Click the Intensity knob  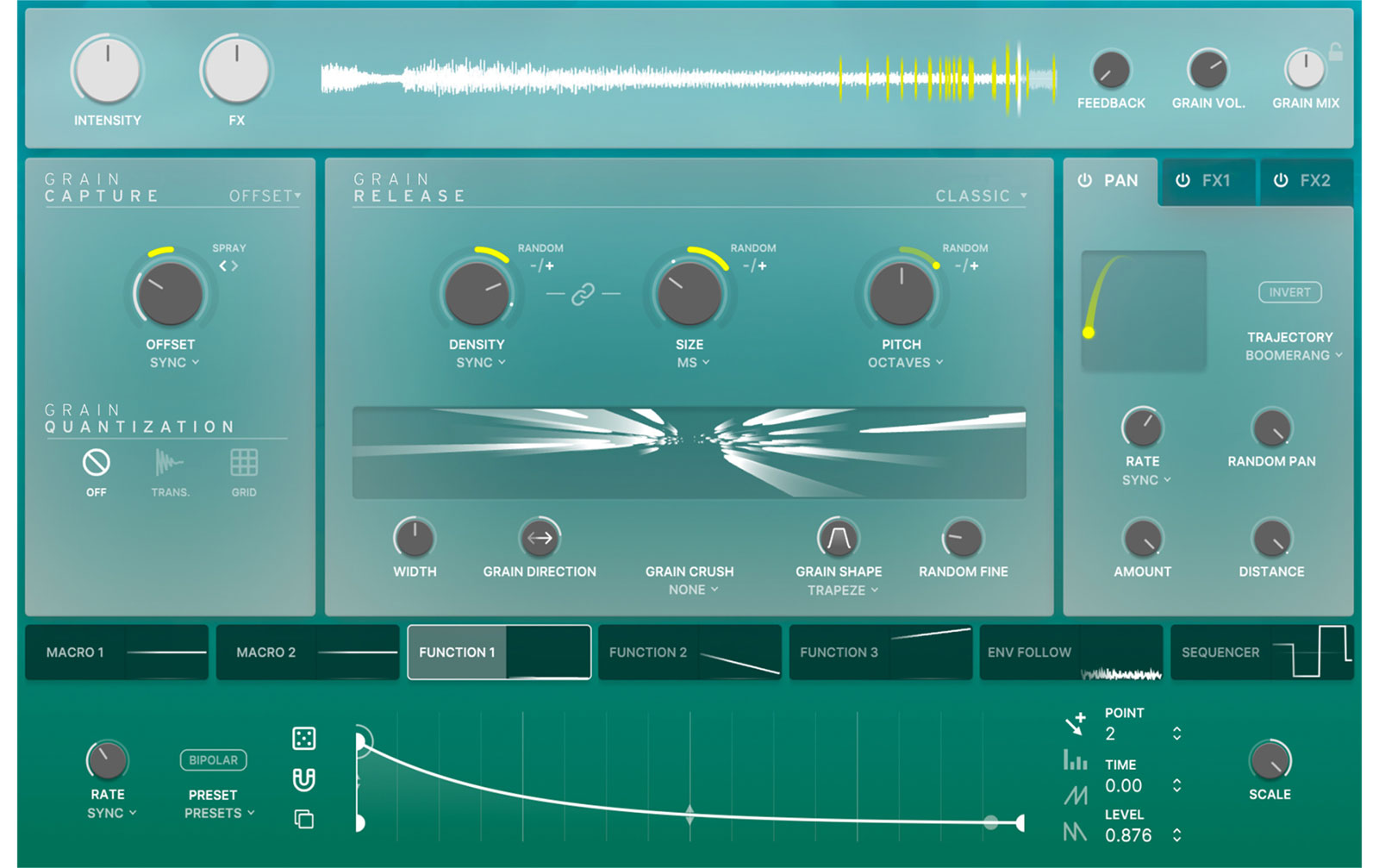pos(107,71)
